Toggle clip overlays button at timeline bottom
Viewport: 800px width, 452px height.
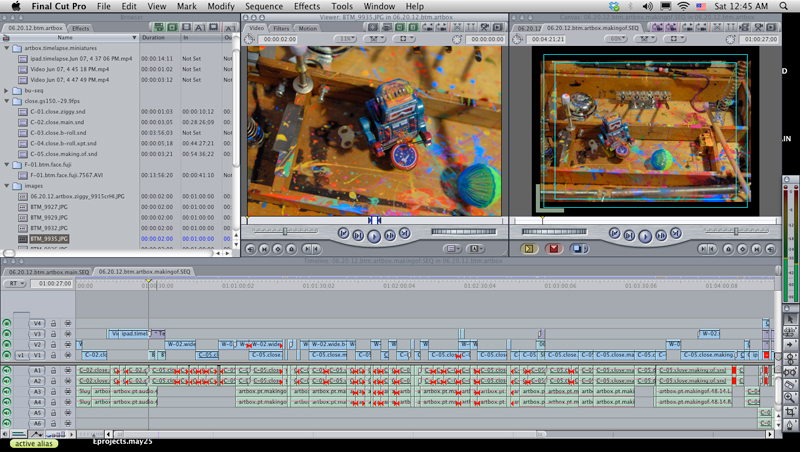(x=37, y=435)
